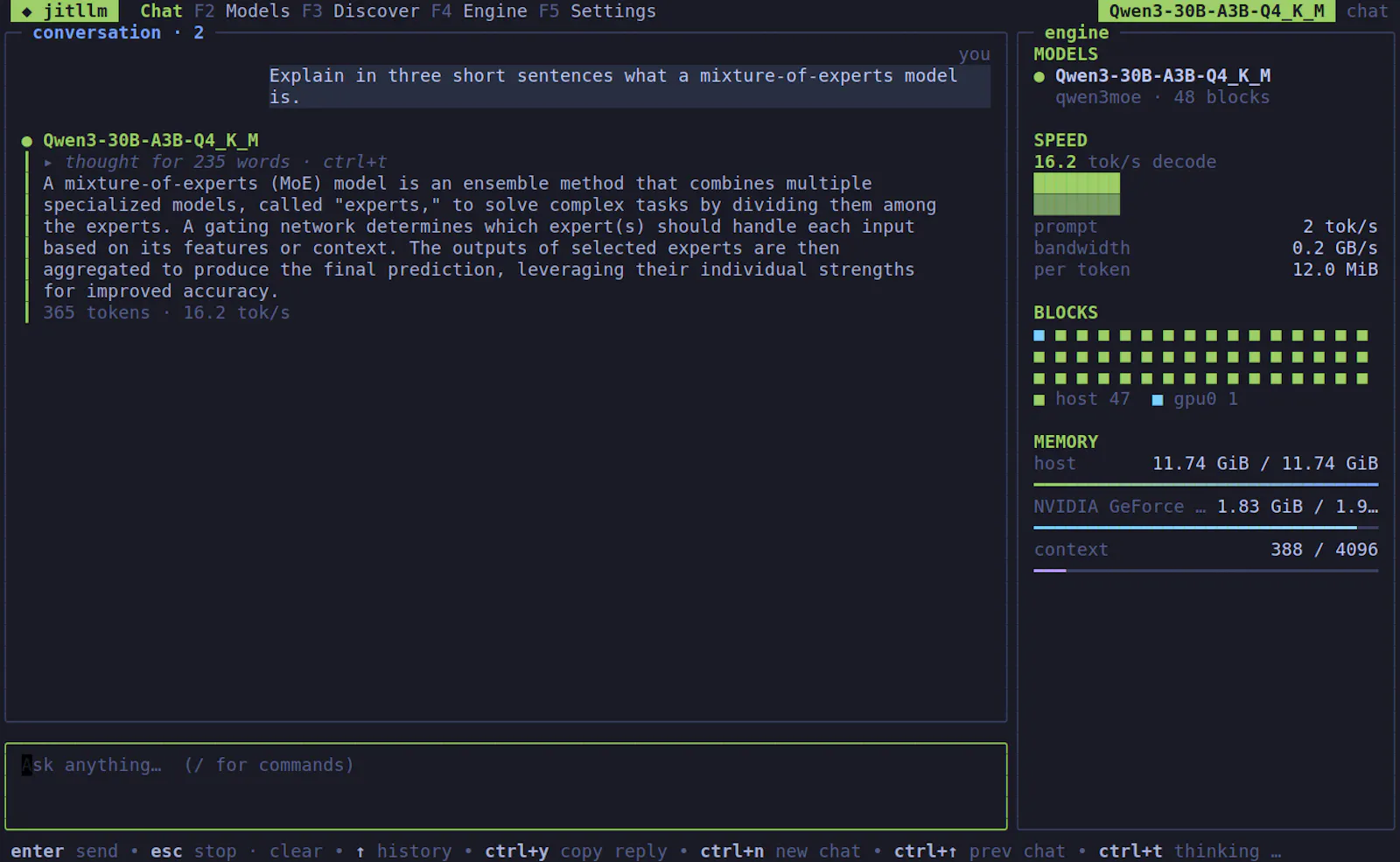
Task: Click the 'engine' panel title
Action: (x=1076, y=33)
